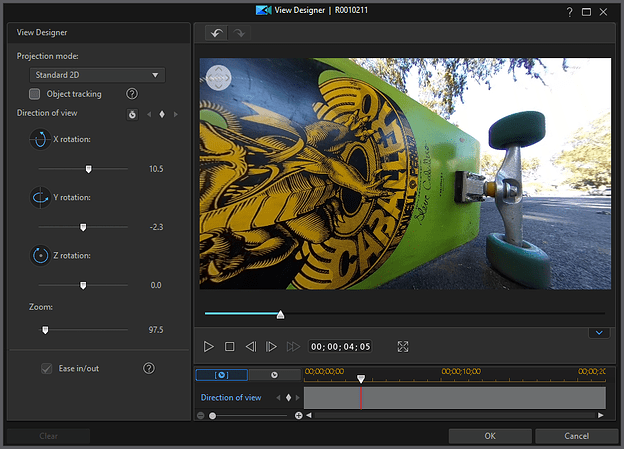
Task: Click the timecode field 00;00;04;05
Action: click(x=340, y=347)
